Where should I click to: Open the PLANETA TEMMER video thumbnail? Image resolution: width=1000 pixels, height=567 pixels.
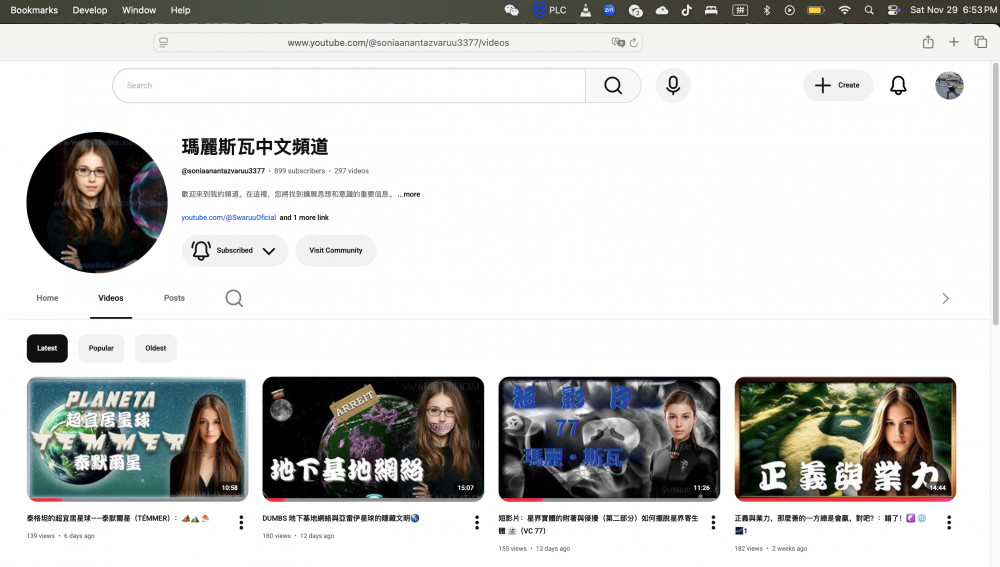pyautogui.click(x=137, y=437)
